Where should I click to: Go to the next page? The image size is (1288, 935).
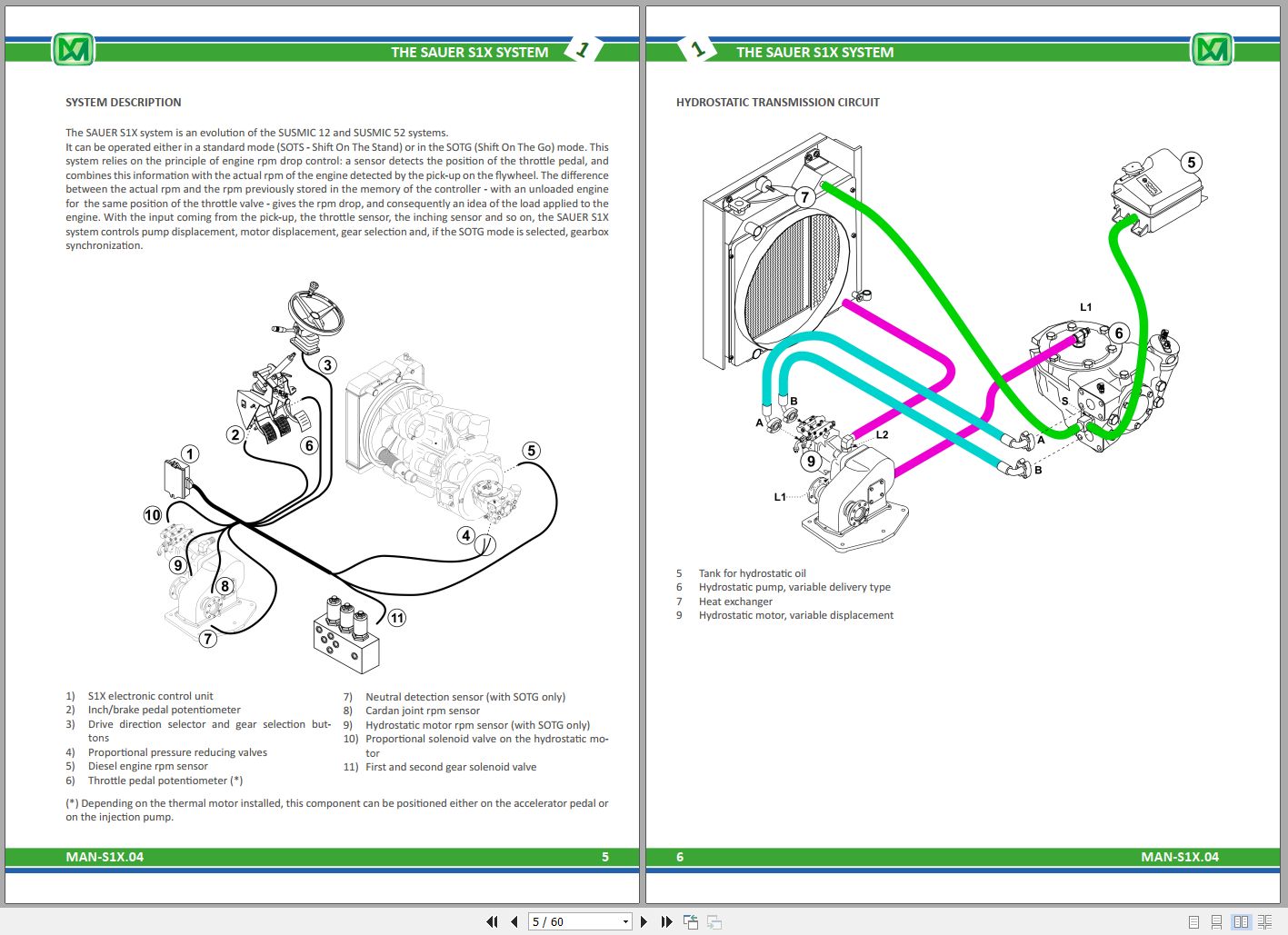pyautogui.click(x=644, y=921)
